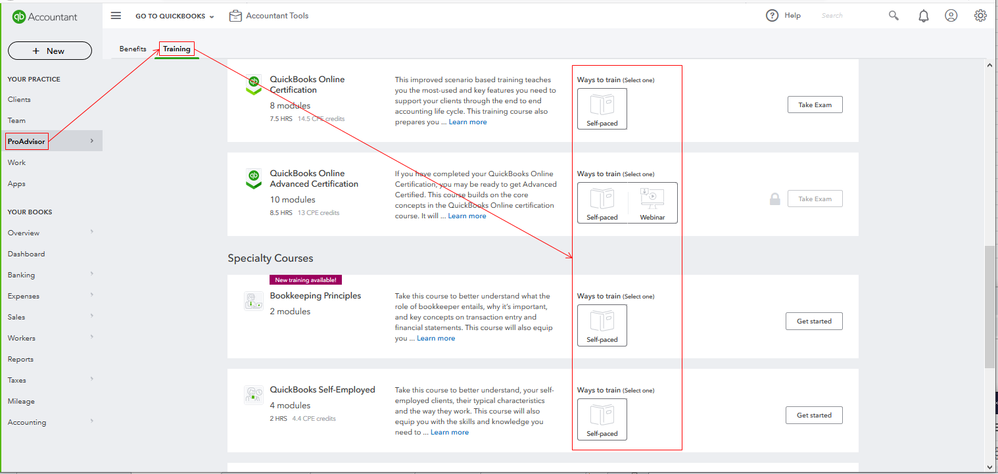Screen dimensions: 998x474
Task: Select Webinar option for Advanced Certification
Action: tap(652, 203)
